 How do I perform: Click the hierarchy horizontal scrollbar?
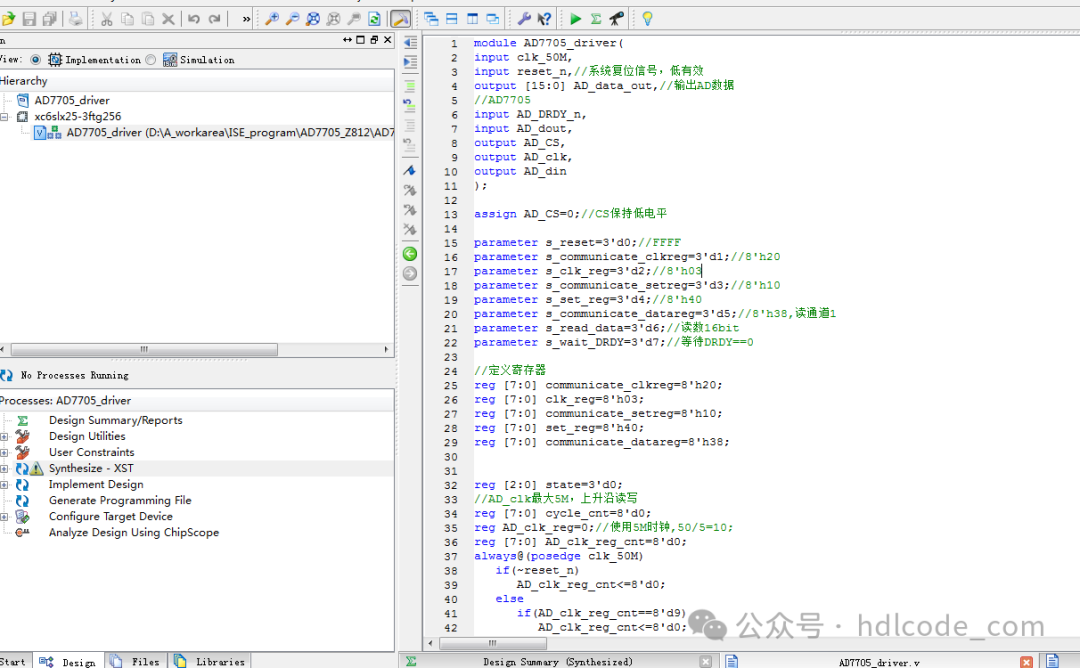point(144,349)
